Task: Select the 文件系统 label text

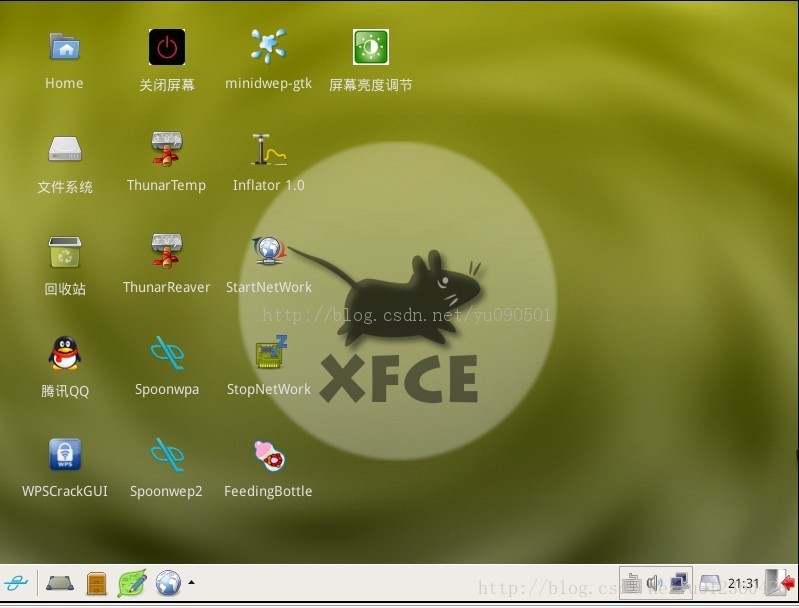Action: click(x=65, y=187)
